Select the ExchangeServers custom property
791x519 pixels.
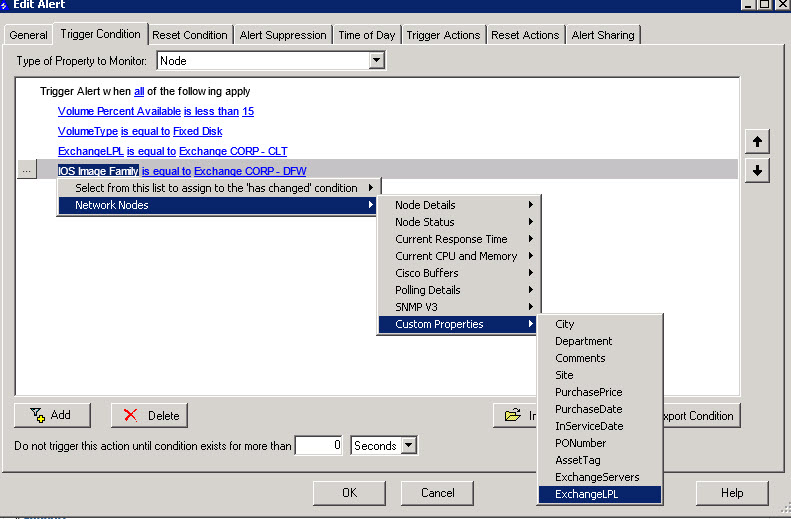[600, 477]
